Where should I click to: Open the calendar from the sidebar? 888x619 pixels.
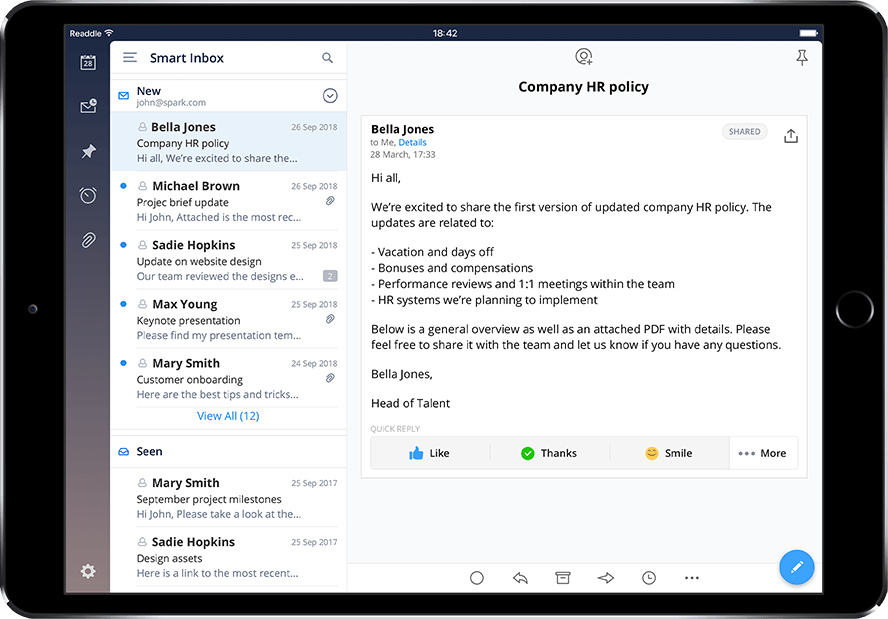(88, 61)
